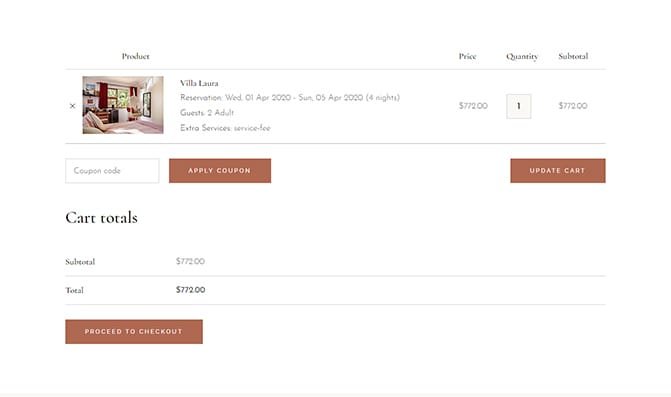Open the Villa Laura product link
Image resolution: width=671 pixels, height=397 pixels.
pos(199,83)
